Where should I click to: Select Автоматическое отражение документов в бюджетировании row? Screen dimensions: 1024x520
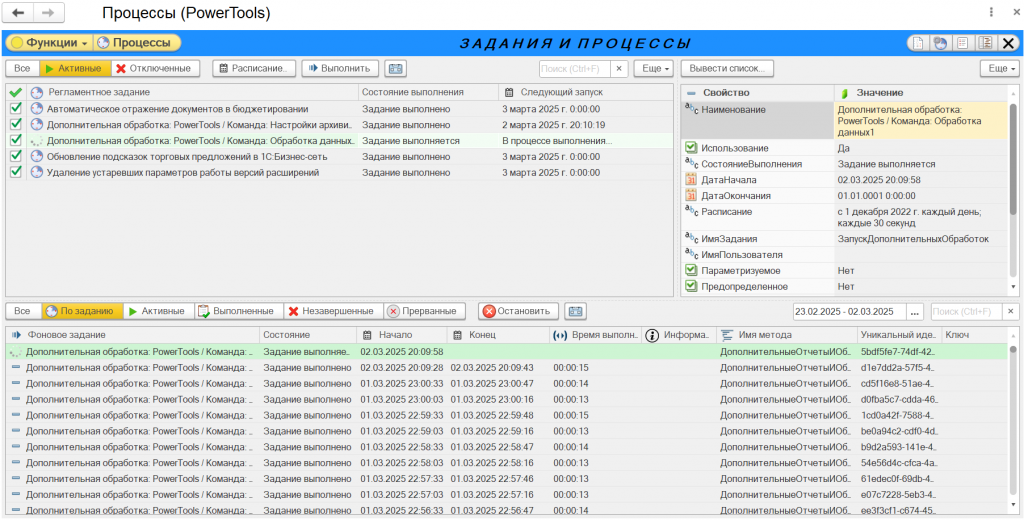[x=340, y=109]
